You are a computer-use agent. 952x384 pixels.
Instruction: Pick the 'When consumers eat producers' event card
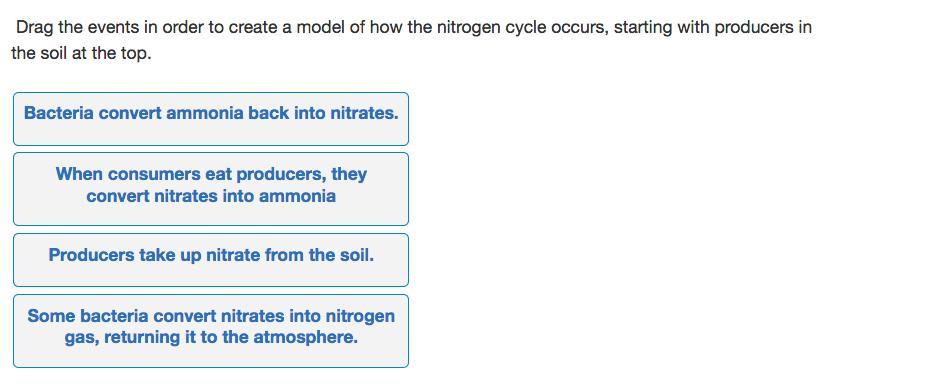(x=211, y=189)
